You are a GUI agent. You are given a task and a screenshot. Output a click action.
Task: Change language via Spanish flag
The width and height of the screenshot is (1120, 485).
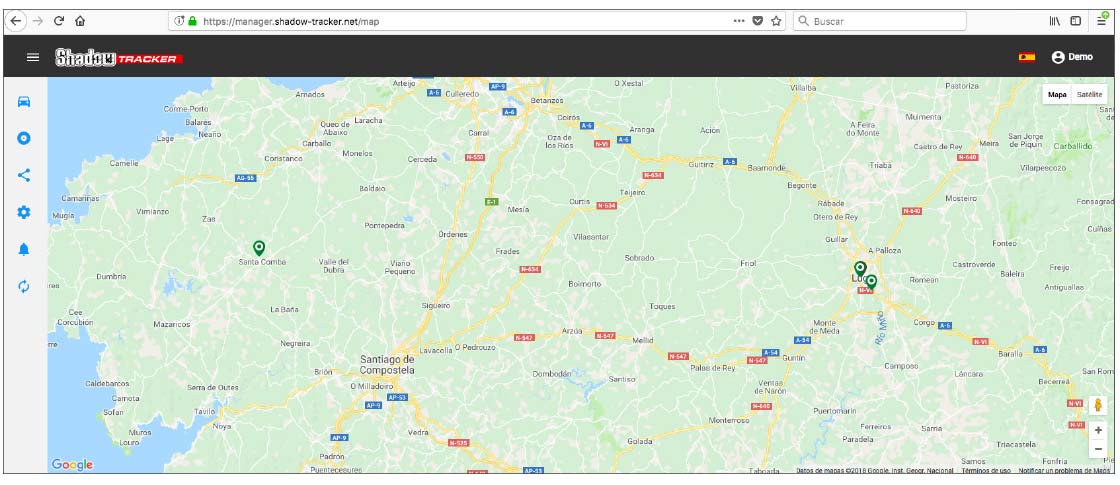1027,57
